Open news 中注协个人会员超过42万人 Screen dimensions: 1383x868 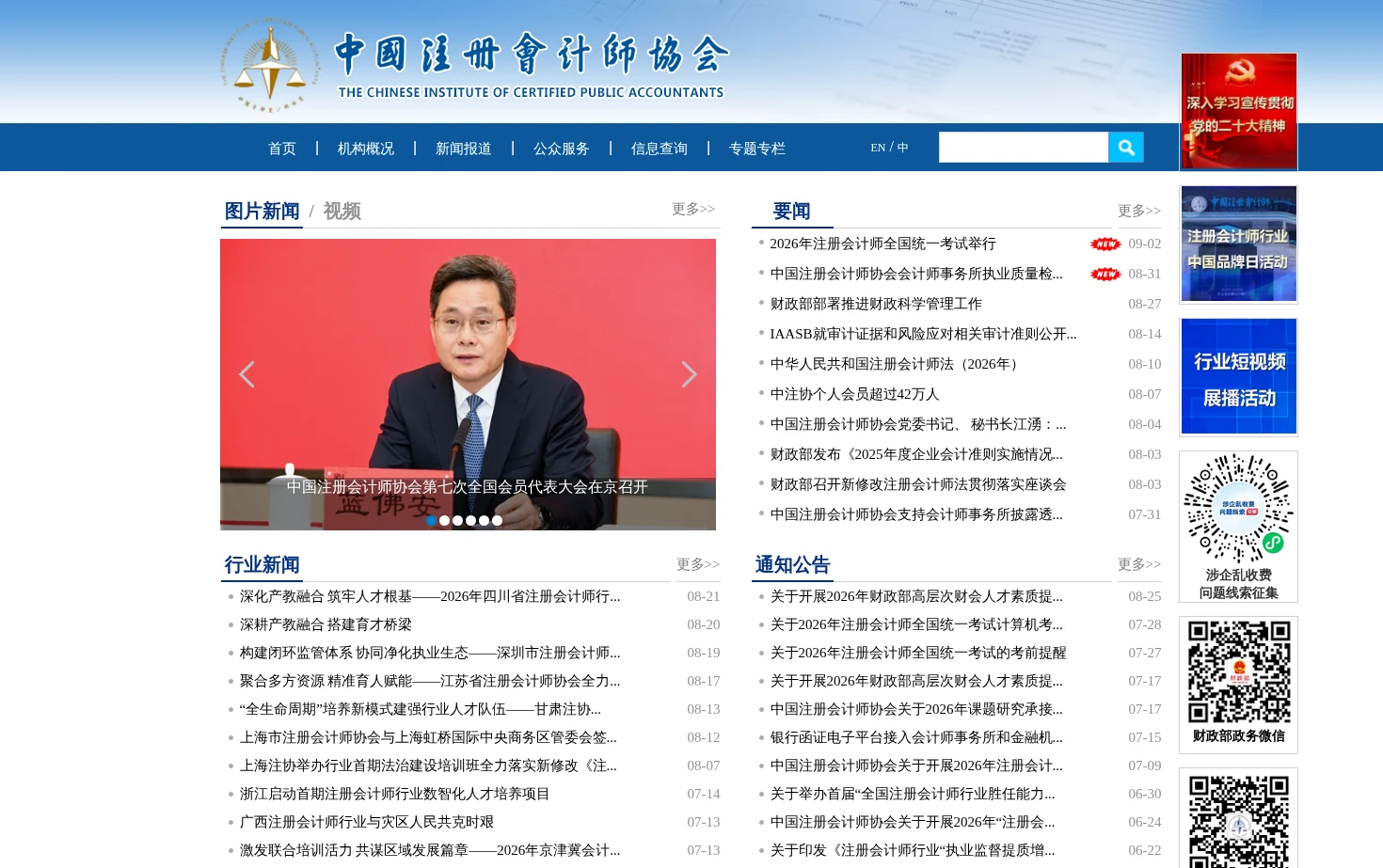click(x=854, y=394)
